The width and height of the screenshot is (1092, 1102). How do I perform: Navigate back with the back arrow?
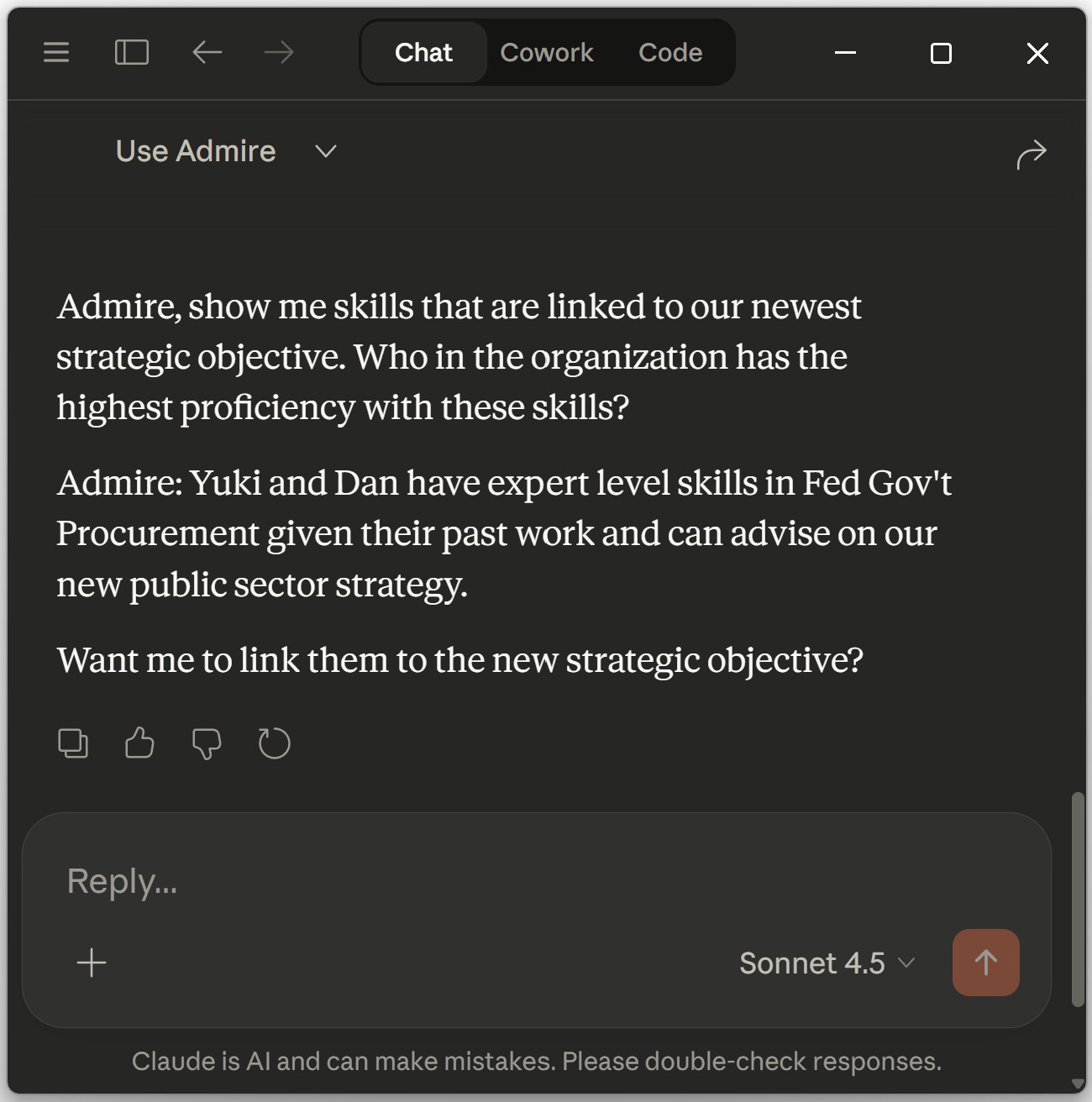tap(206, 52)
